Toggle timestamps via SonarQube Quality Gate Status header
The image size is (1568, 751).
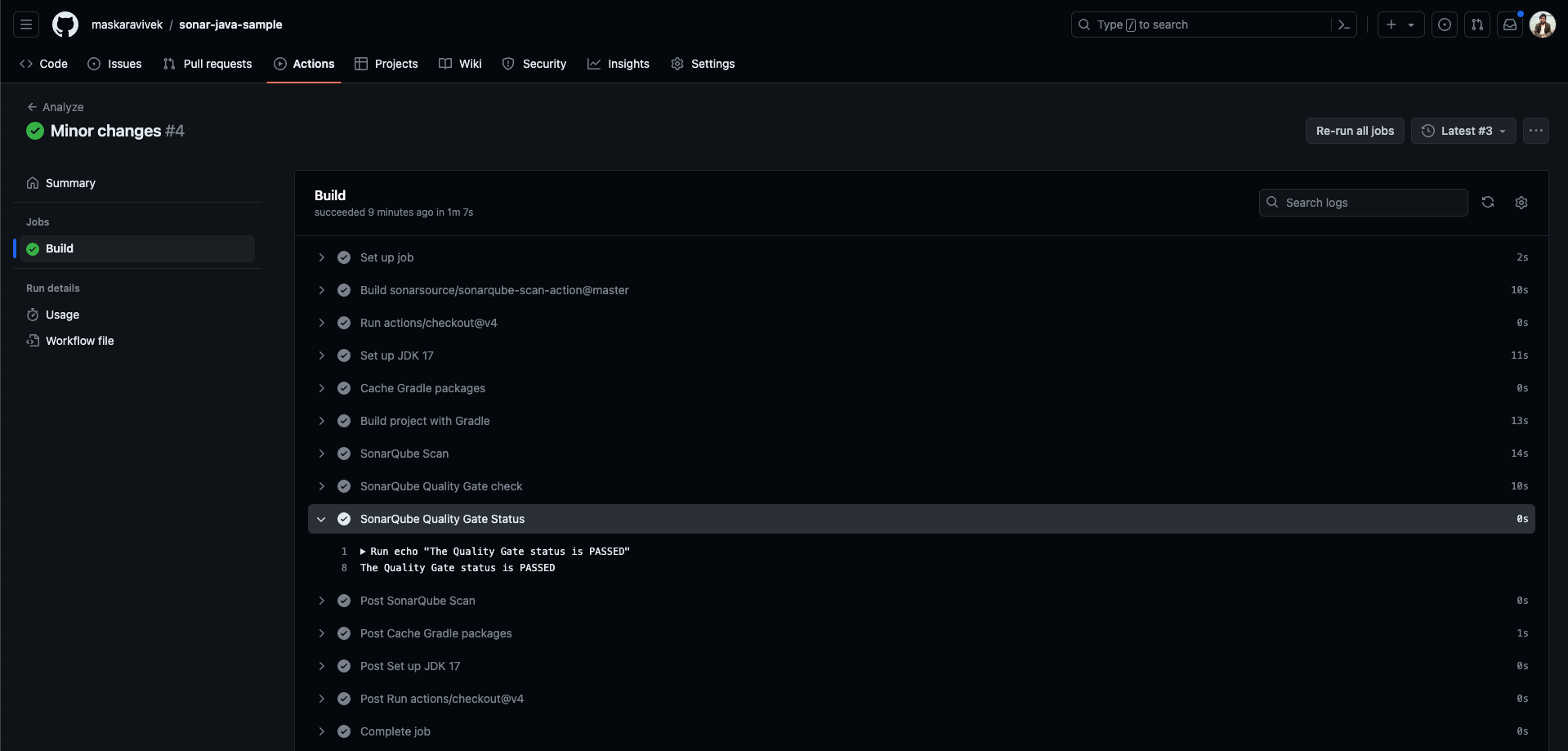coord(443,519)
